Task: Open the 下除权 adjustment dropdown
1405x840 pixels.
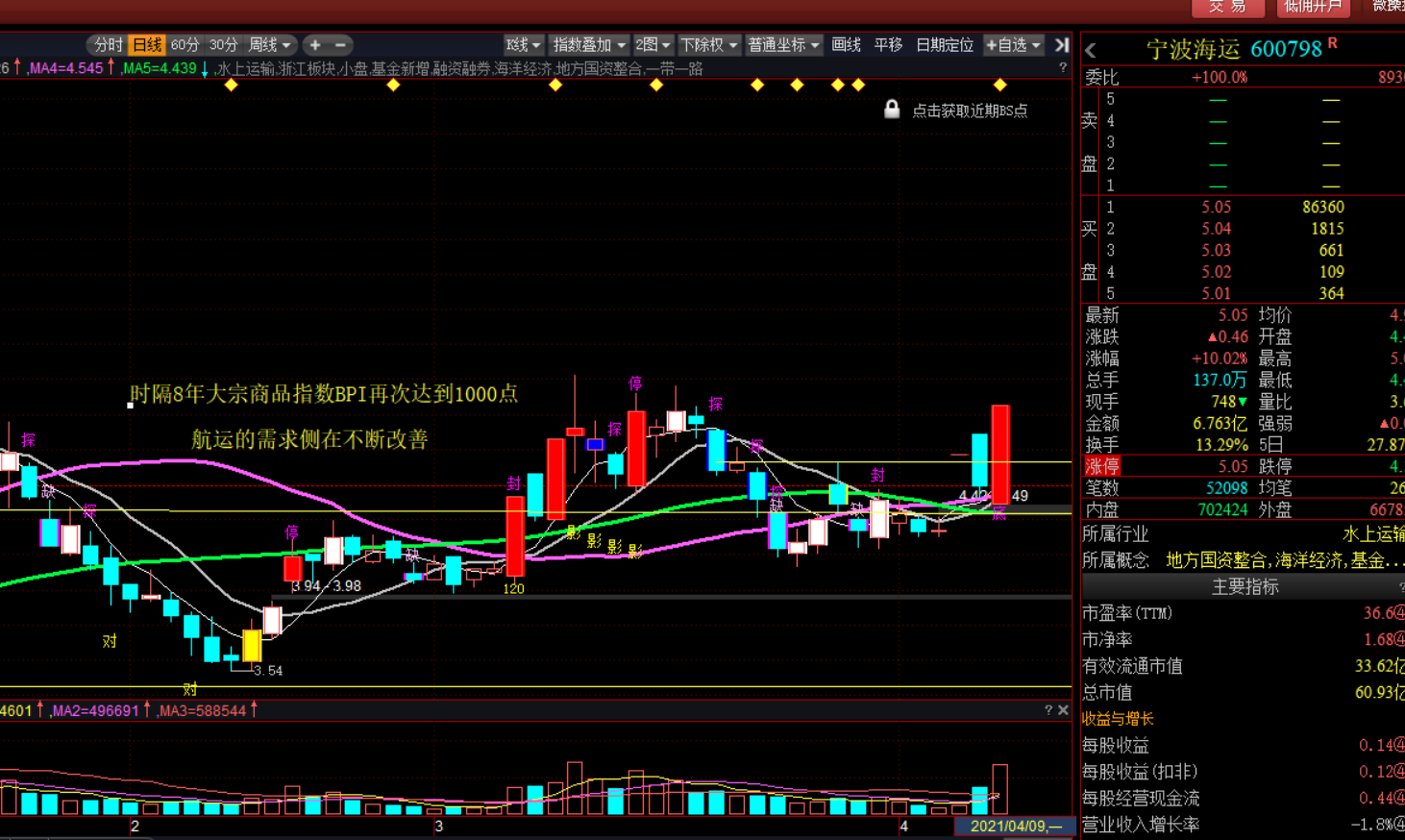Action: (x=709, y=45)
